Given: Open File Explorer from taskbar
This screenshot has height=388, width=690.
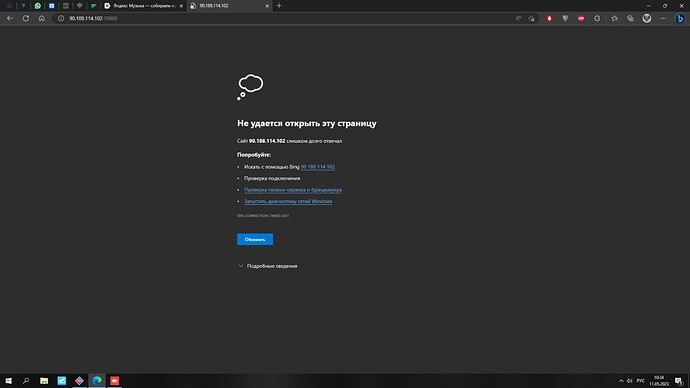Looking at the screenshot, I should point(44,381).
